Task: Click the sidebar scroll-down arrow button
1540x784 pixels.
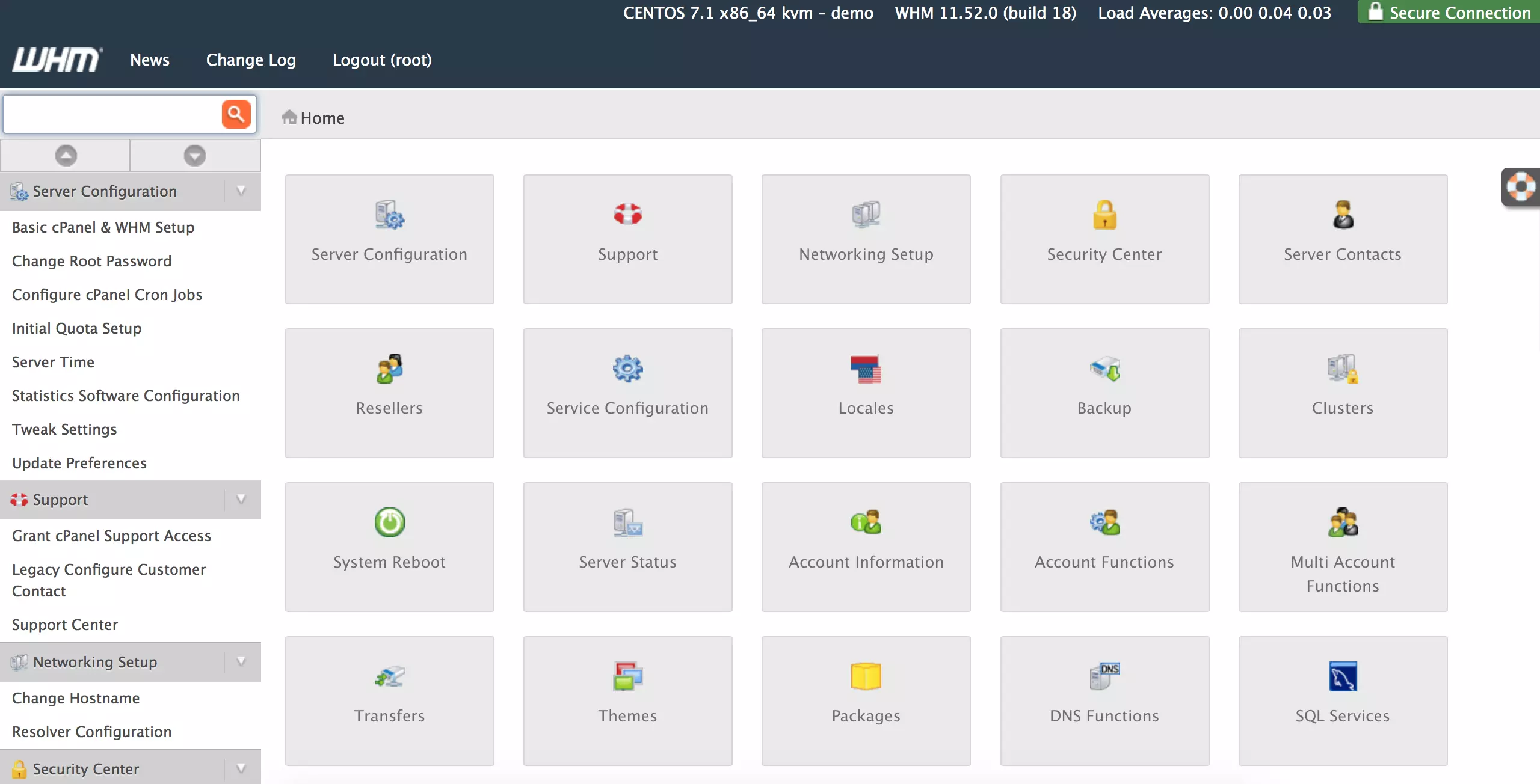Action: coord(194,156)
